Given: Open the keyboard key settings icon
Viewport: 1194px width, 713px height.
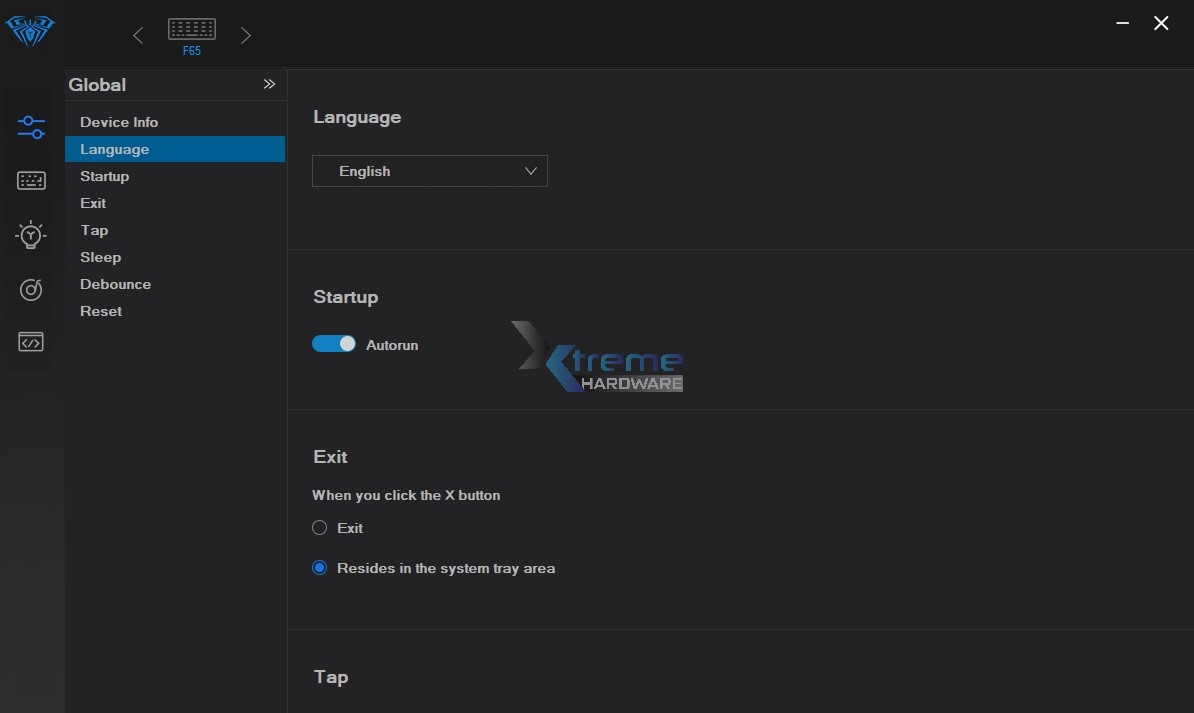Looking at the screenshot, I should click(x=31, y=181).
